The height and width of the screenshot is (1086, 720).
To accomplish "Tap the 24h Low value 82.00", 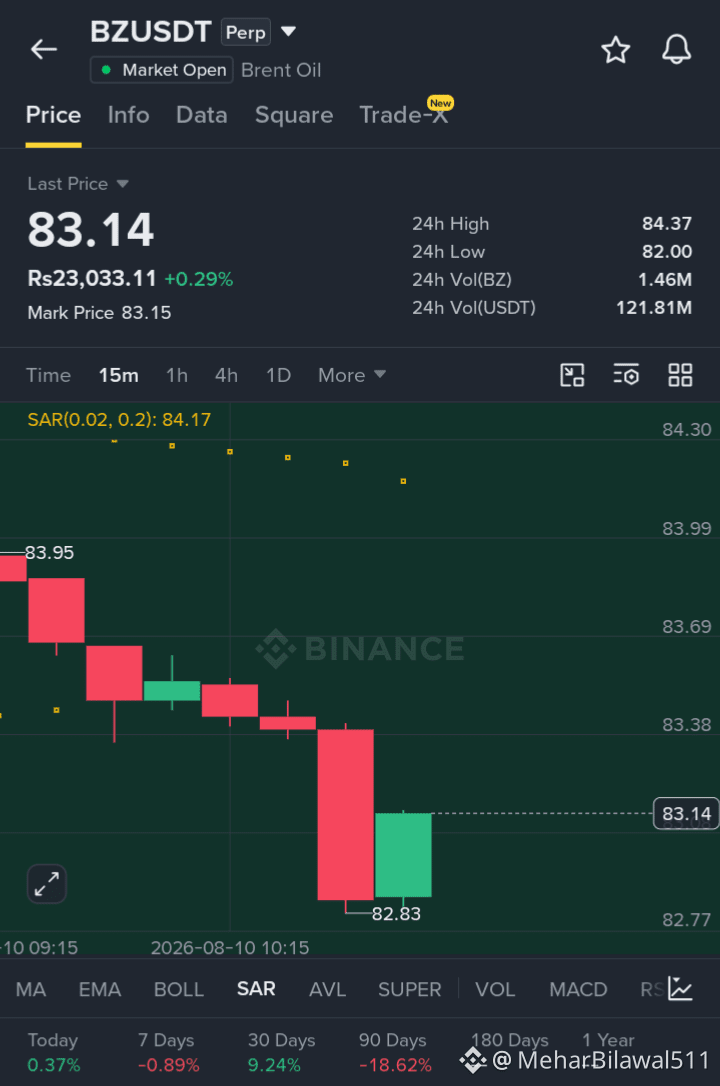I will tap(667, 251).
